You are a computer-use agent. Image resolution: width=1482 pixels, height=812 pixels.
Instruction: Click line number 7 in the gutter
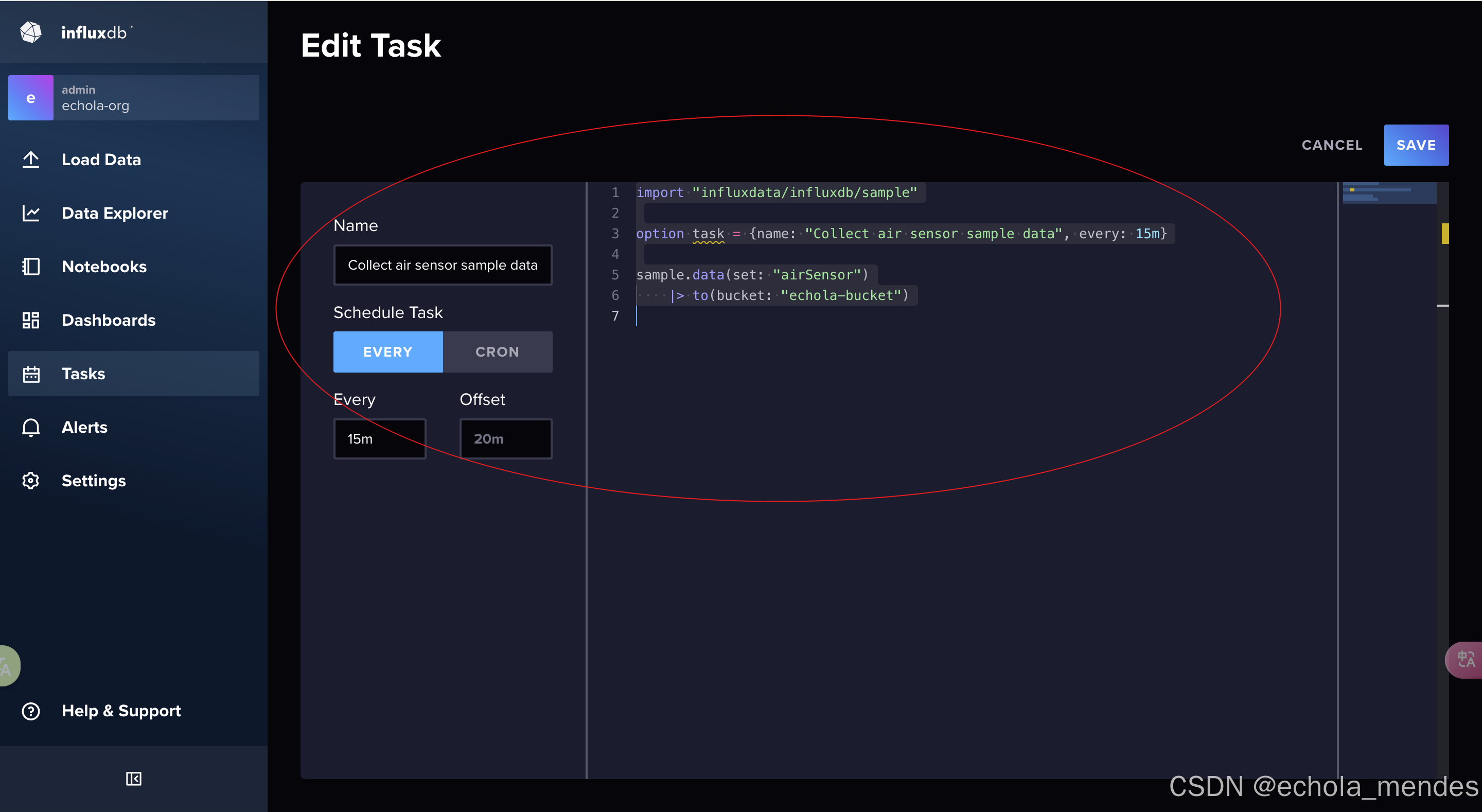point(615,315)
